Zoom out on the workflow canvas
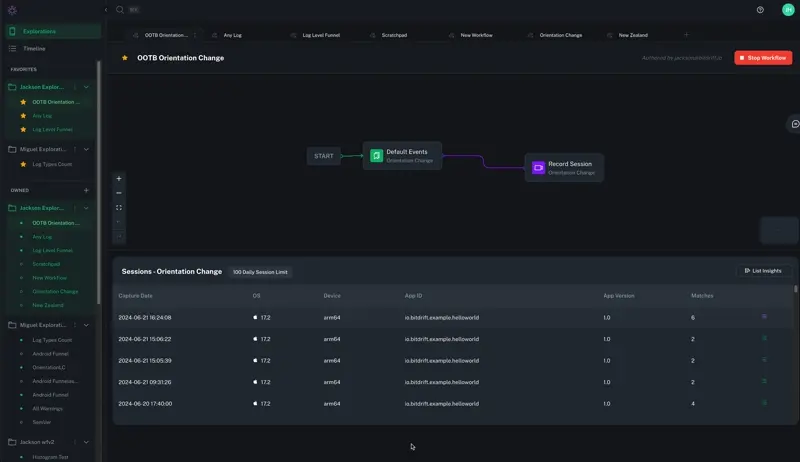800x462 pixels. (119, 193)
